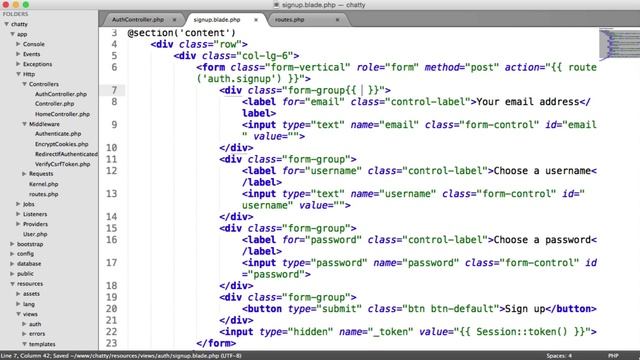640x360 pixels.
Task: Select the signup.blade.php tab
Action: point(217,20)
